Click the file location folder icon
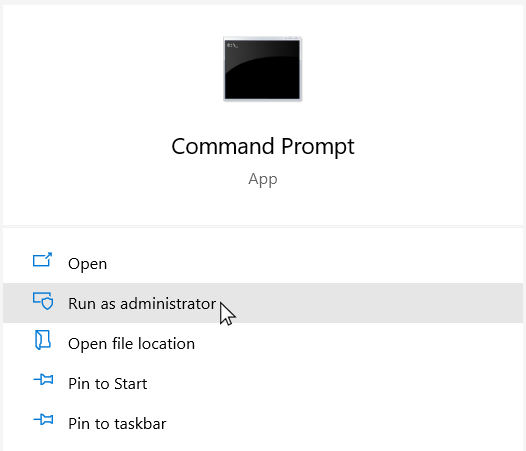Viewport: 526px width, 451px height. tap(43, 340)
